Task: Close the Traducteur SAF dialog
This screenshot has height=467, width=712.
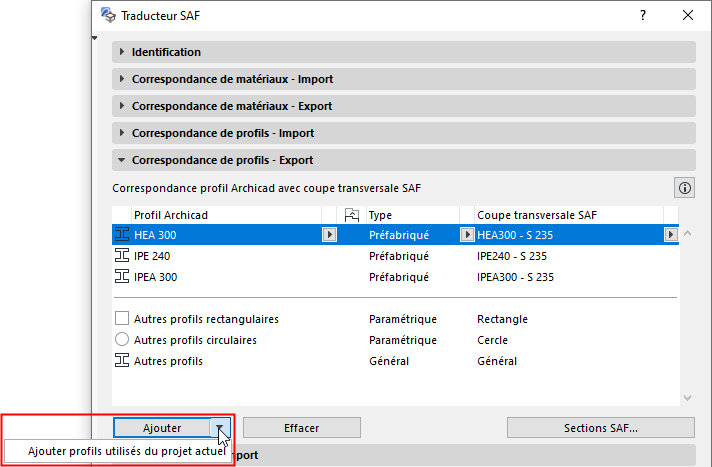Action: click(687, 15)
